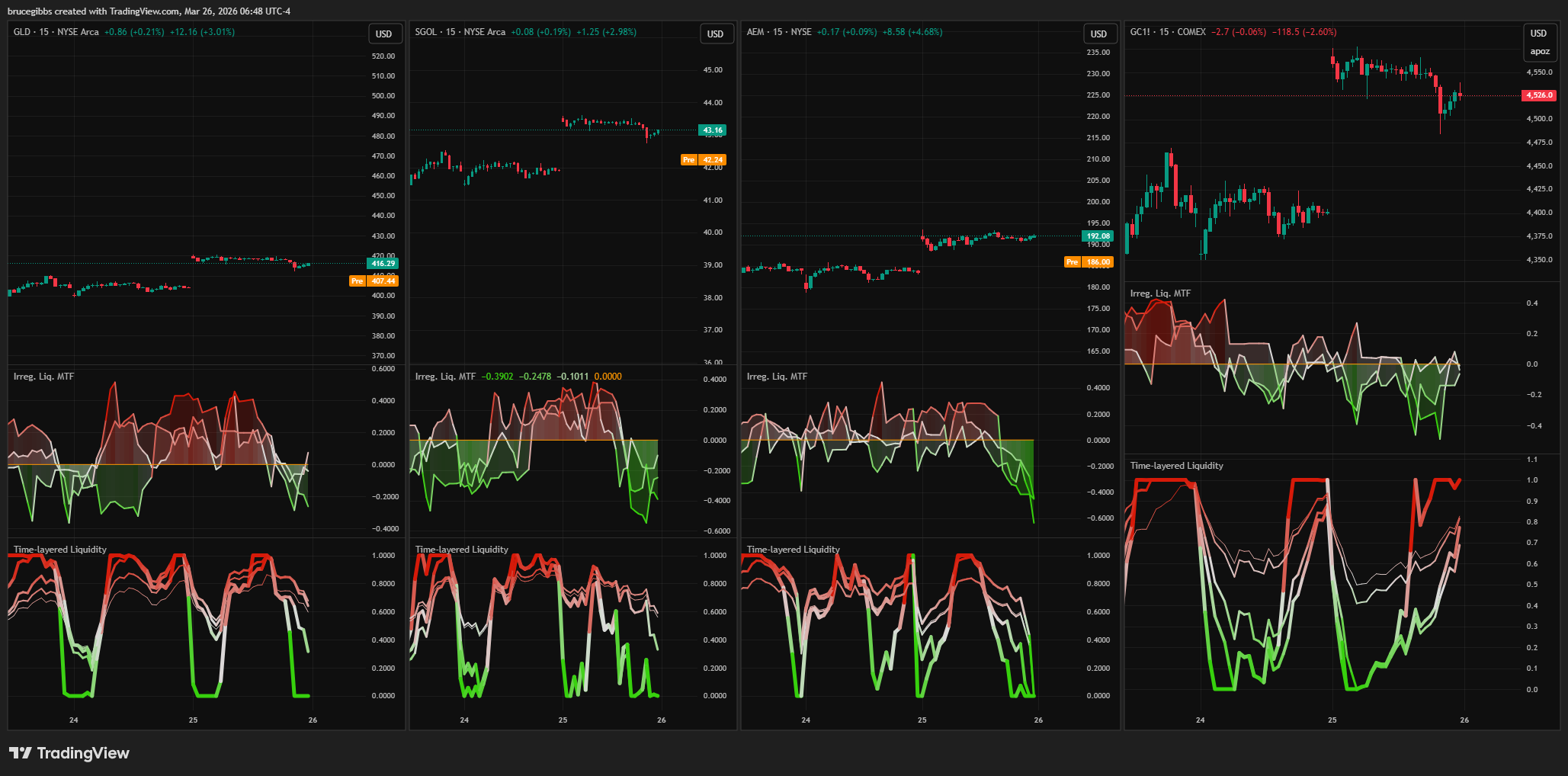Click the red 4,526.0 price tag on GC1!

pyautogui.click(x=1539, y=95)
